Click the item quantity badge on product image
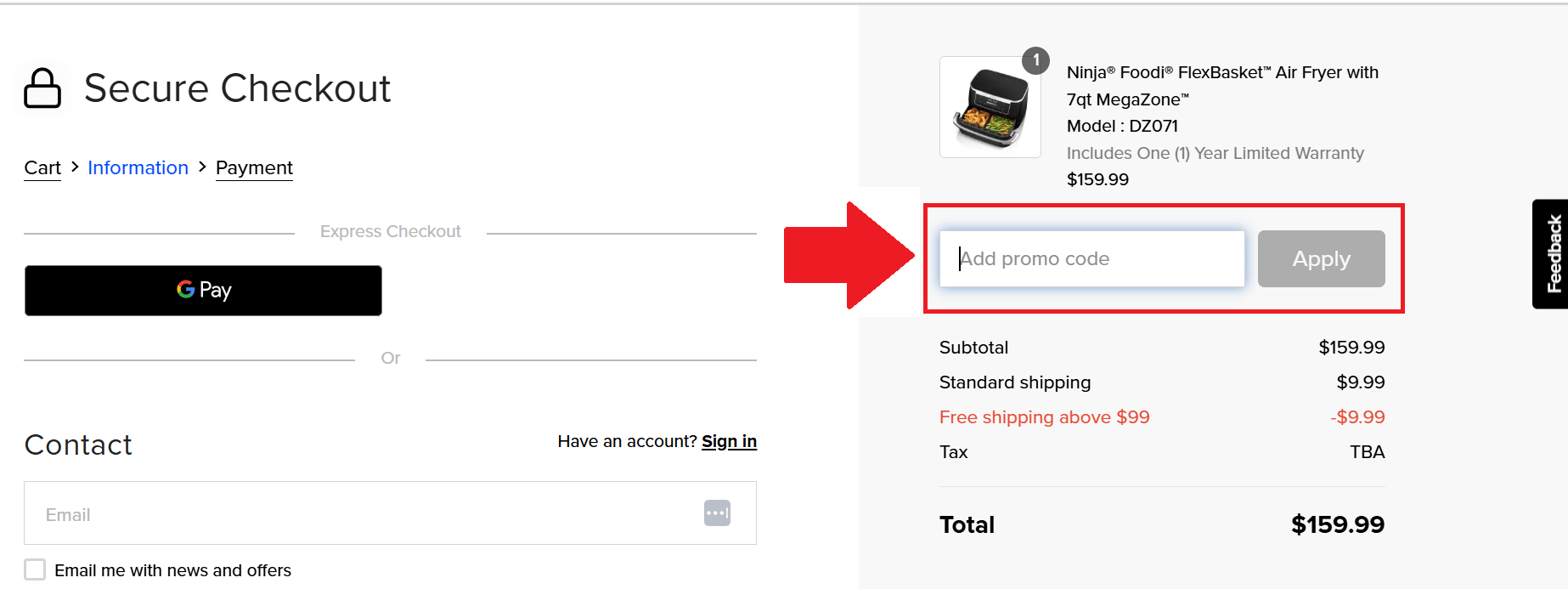 (x=1035, y=60)
